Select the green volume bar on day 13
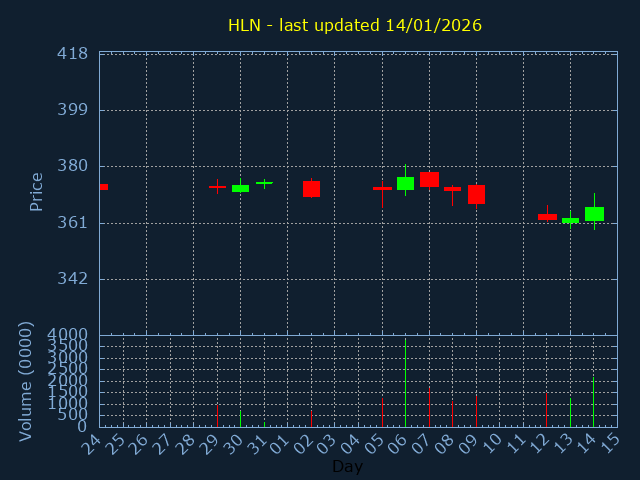 point(570,412)
